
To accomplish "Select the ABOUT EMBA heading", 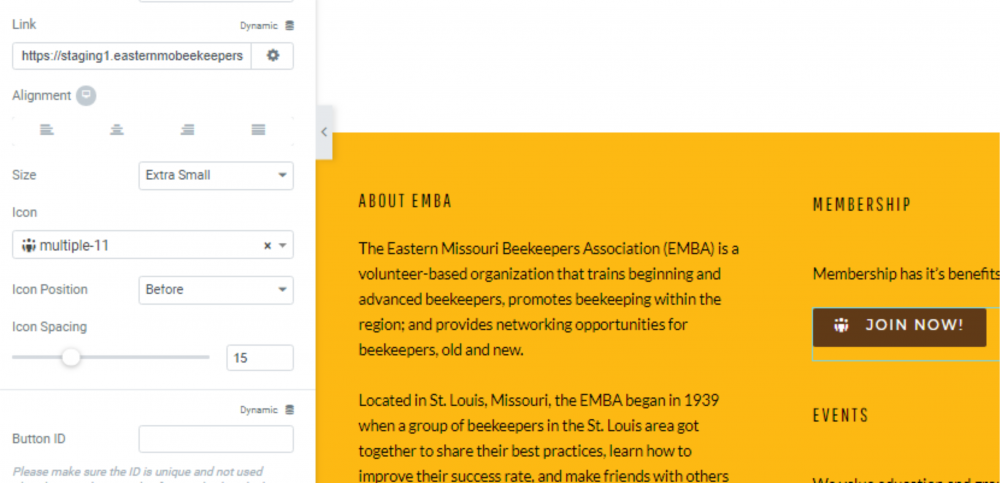I will pyautogui.click(x=405, y=201).
